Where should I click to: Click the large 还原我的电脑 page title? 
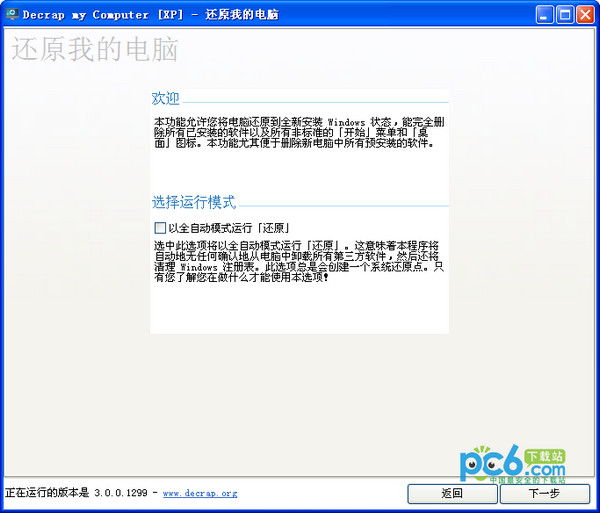[80, 51]
